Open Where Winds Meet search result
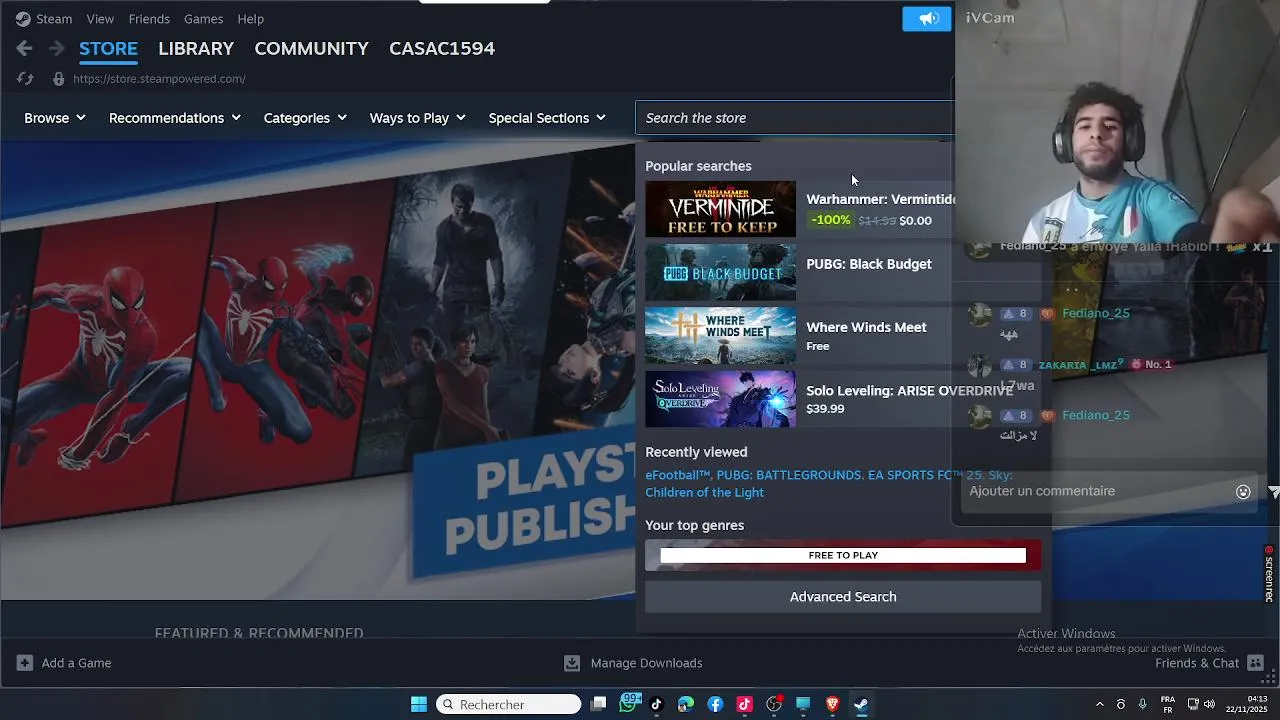 pyautogui.click(x=866, y=327)
